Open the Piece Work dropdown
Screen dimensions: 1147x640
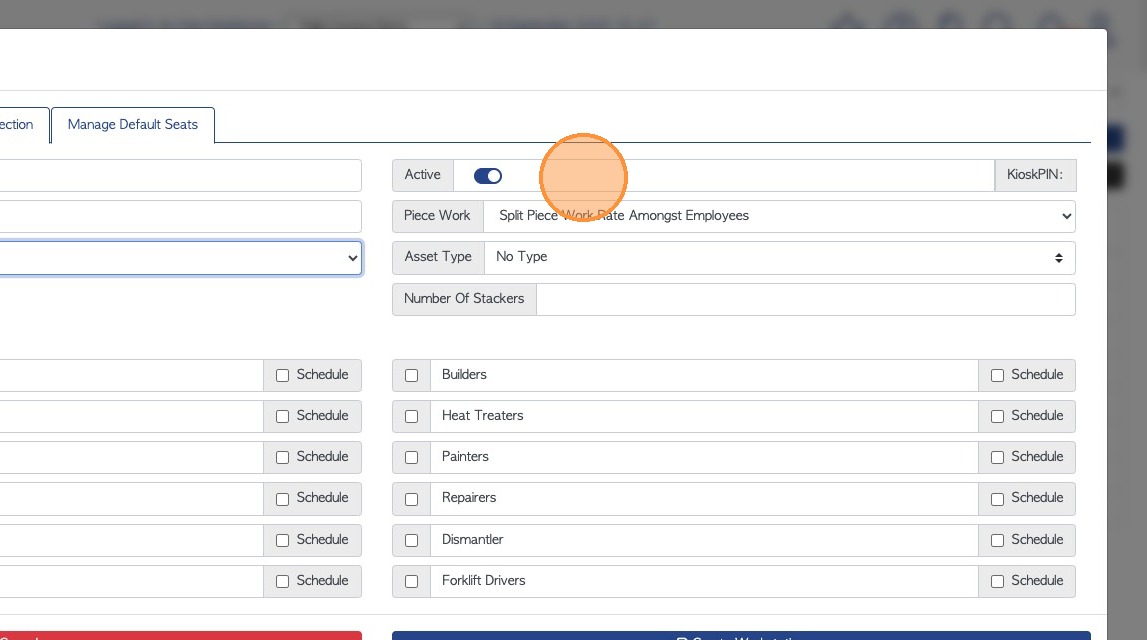click(x=779, y=216)
